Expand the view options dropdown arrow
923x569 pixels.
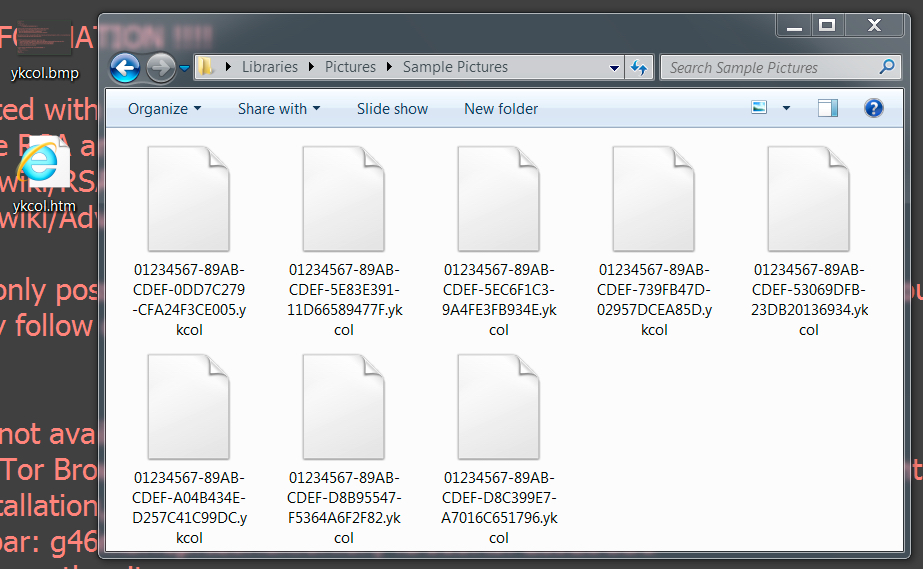786,108
